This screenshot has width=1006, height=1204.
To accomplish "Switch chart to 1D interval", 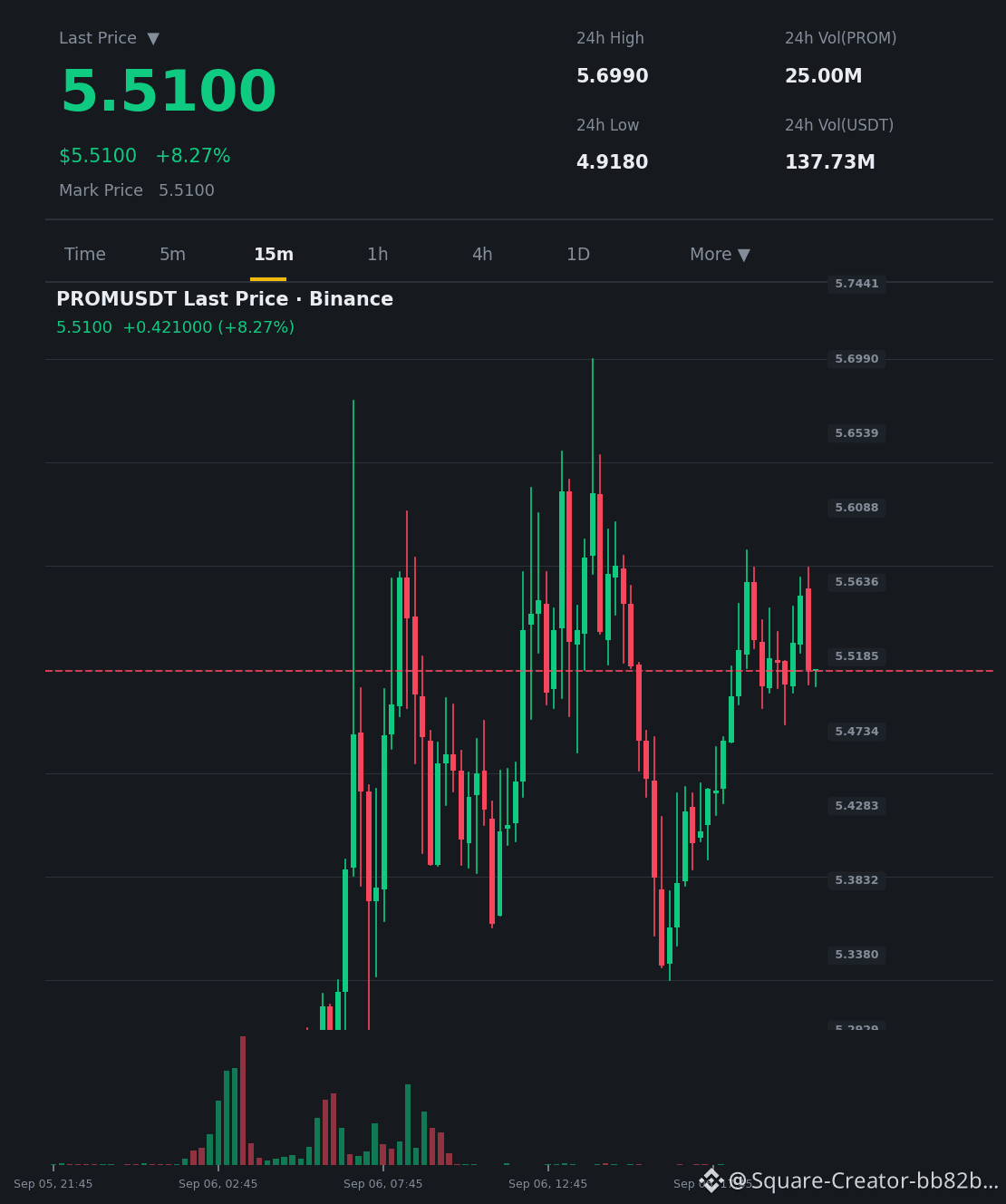I will (578, 255).
